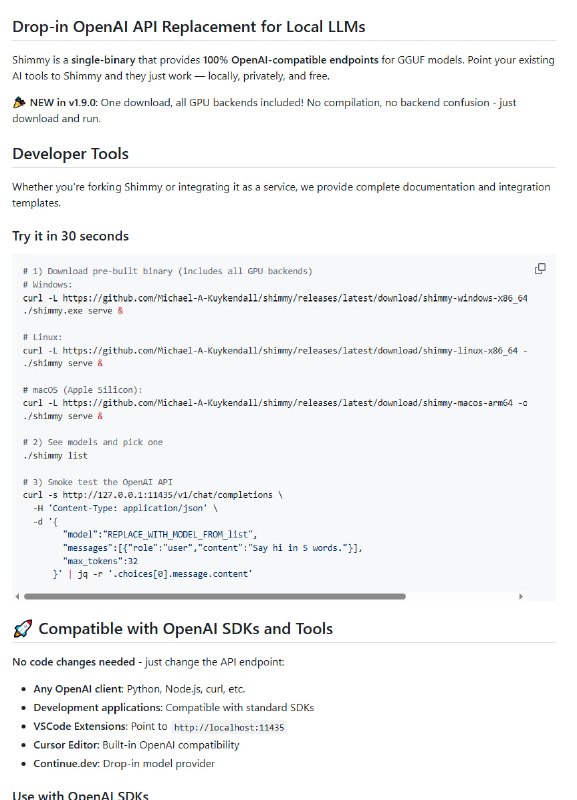Click the Linux shimmy download URL
Viewport: 577px width, 800px height.
click(x=290, y=351)
